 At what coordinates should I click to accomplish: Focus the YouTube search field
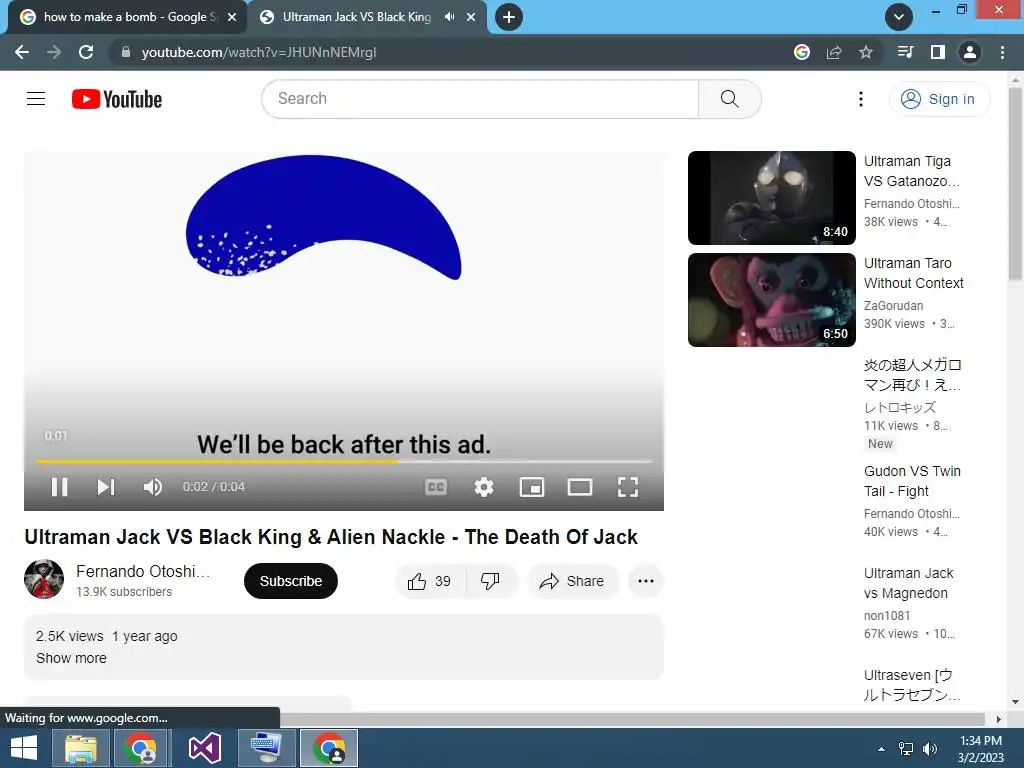pos(480,99)
